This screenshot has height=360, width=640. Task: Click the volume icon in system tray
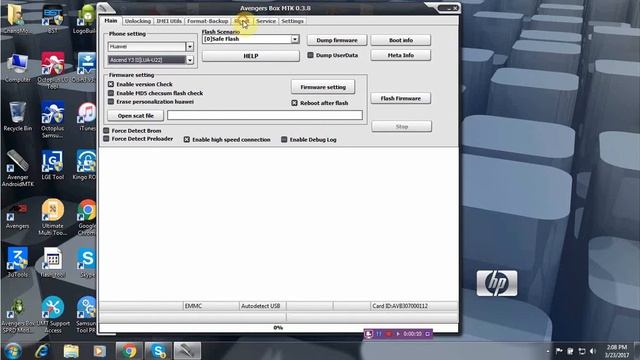593,351
